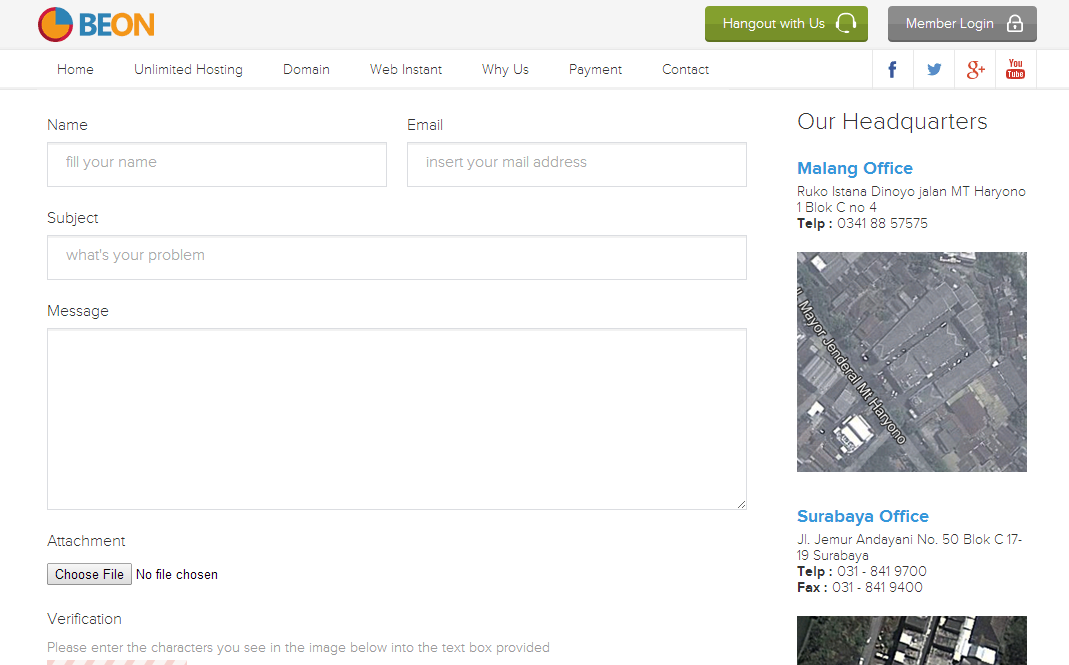Image resolution: width=1069 pixels, height=665 pixels.
Task: Click the 'Please enter the characters' instruction text
Action: click(298, 647)
